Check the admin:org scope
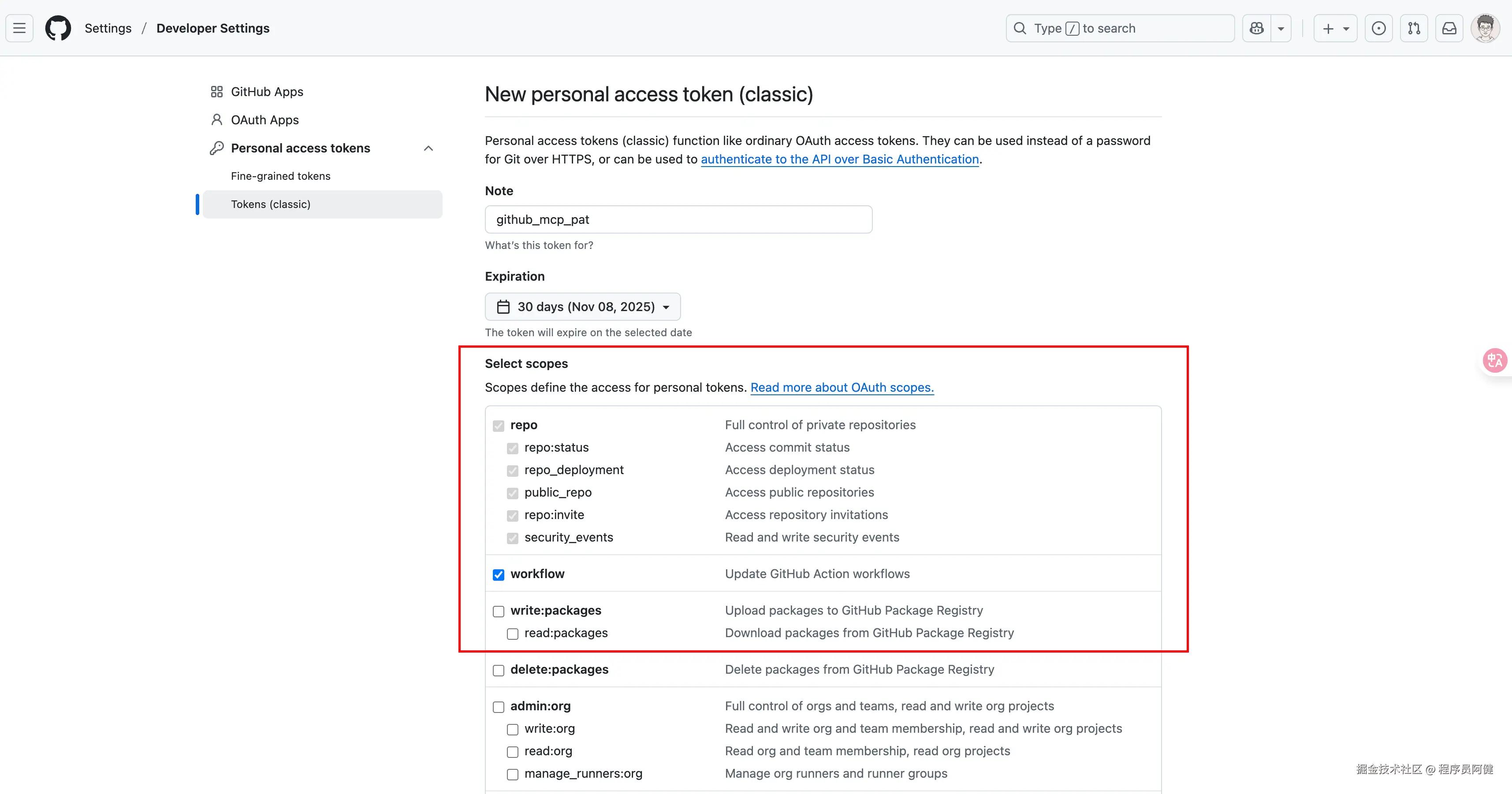Image resolution: width=1512 pixels, height=794 pixels. (x=498, y=707)
